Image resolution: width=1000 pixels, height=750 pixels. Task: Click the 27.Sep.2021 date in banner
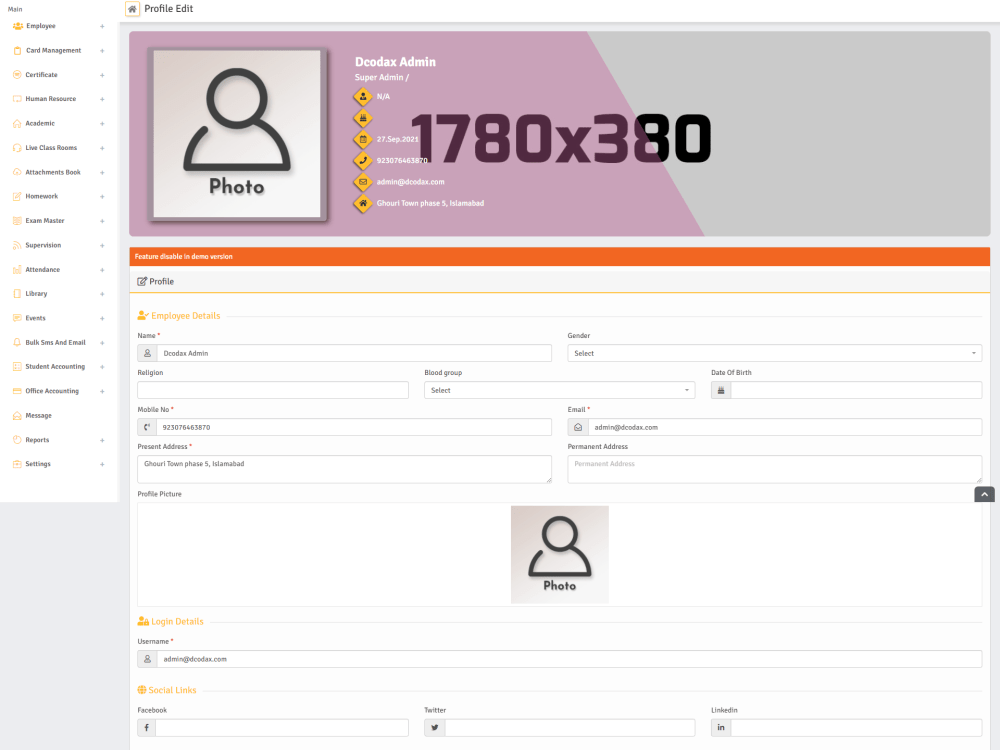coord(397,139)
